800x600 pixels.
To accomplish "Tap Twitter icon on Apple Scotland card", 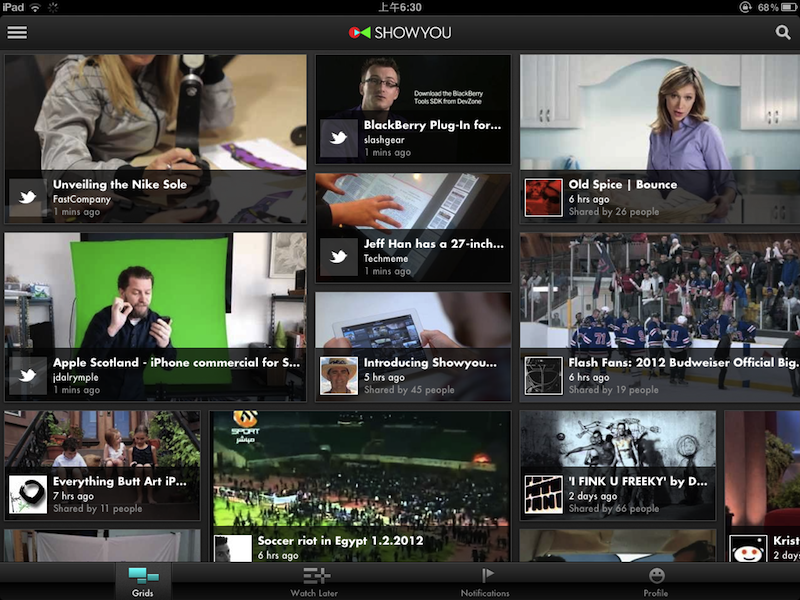I will (28, 376).
